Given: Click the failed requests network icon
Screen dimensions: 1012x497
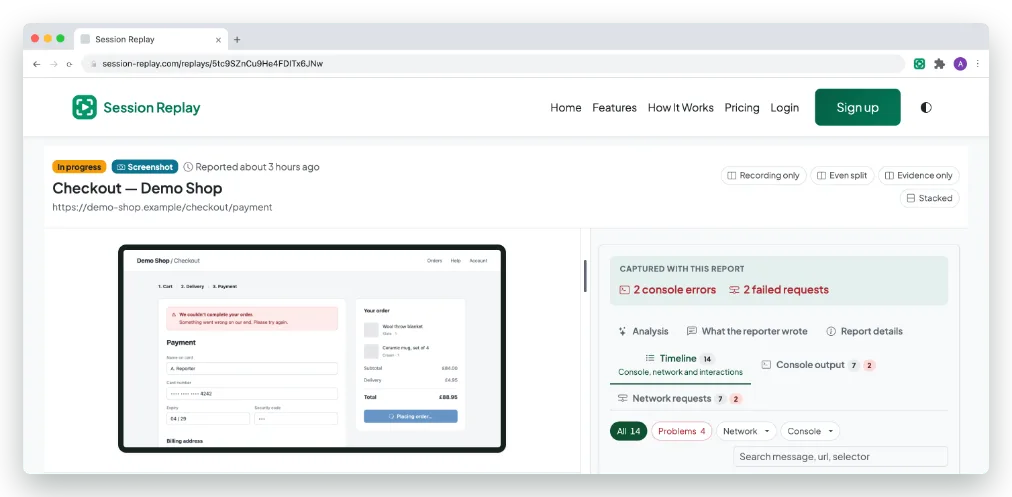Looking at the screenshot, I should pos(734,290).
